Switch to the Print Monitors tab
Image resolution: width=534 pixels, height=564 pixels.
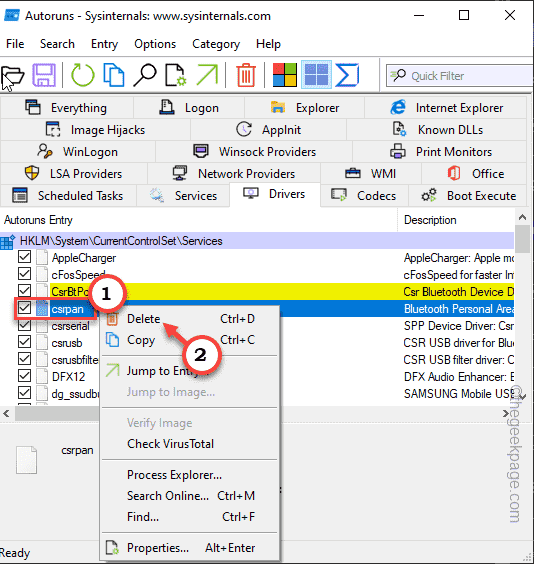click(440, 152)
